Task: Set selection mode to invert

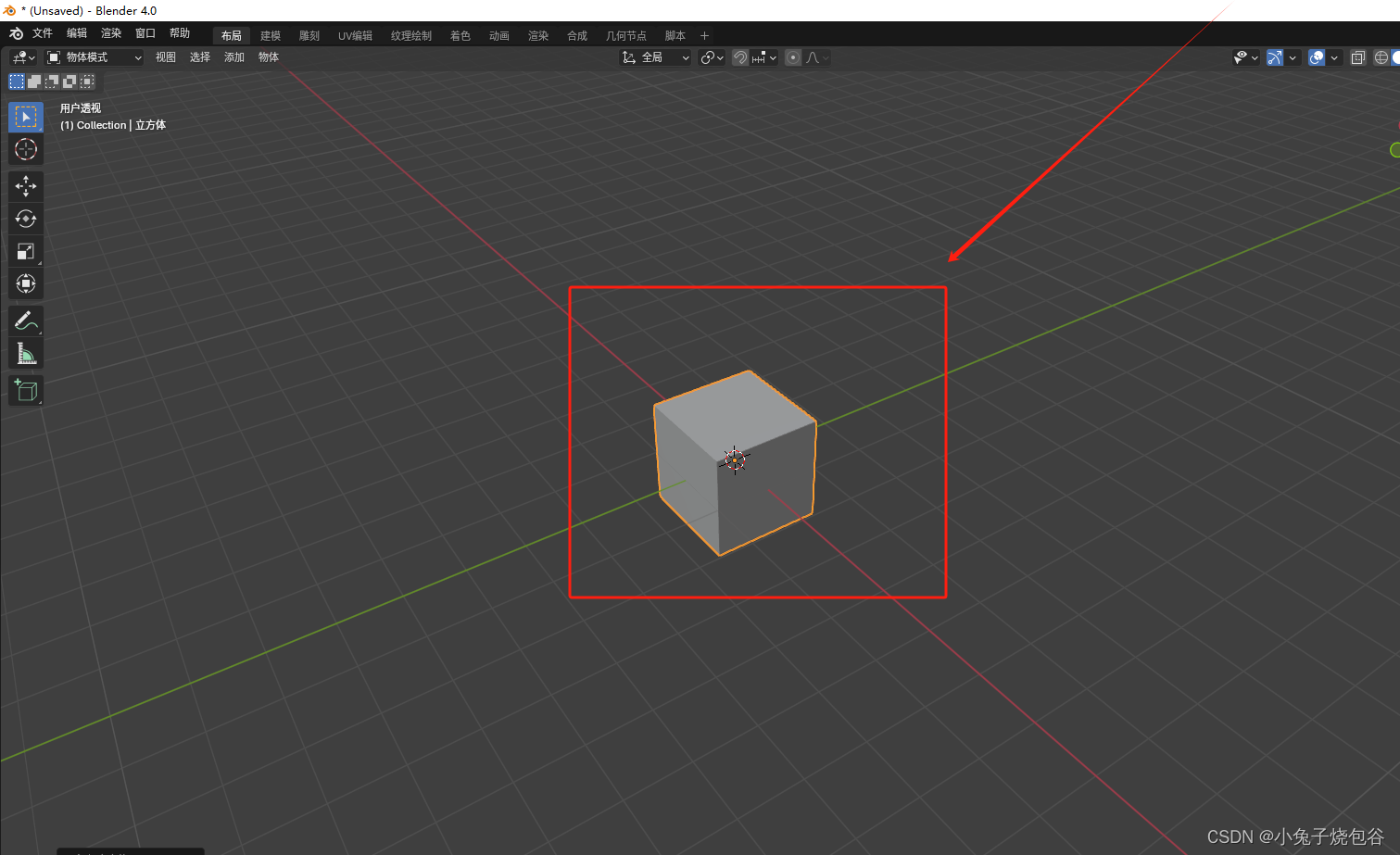Action: click(x=69, y=82)
